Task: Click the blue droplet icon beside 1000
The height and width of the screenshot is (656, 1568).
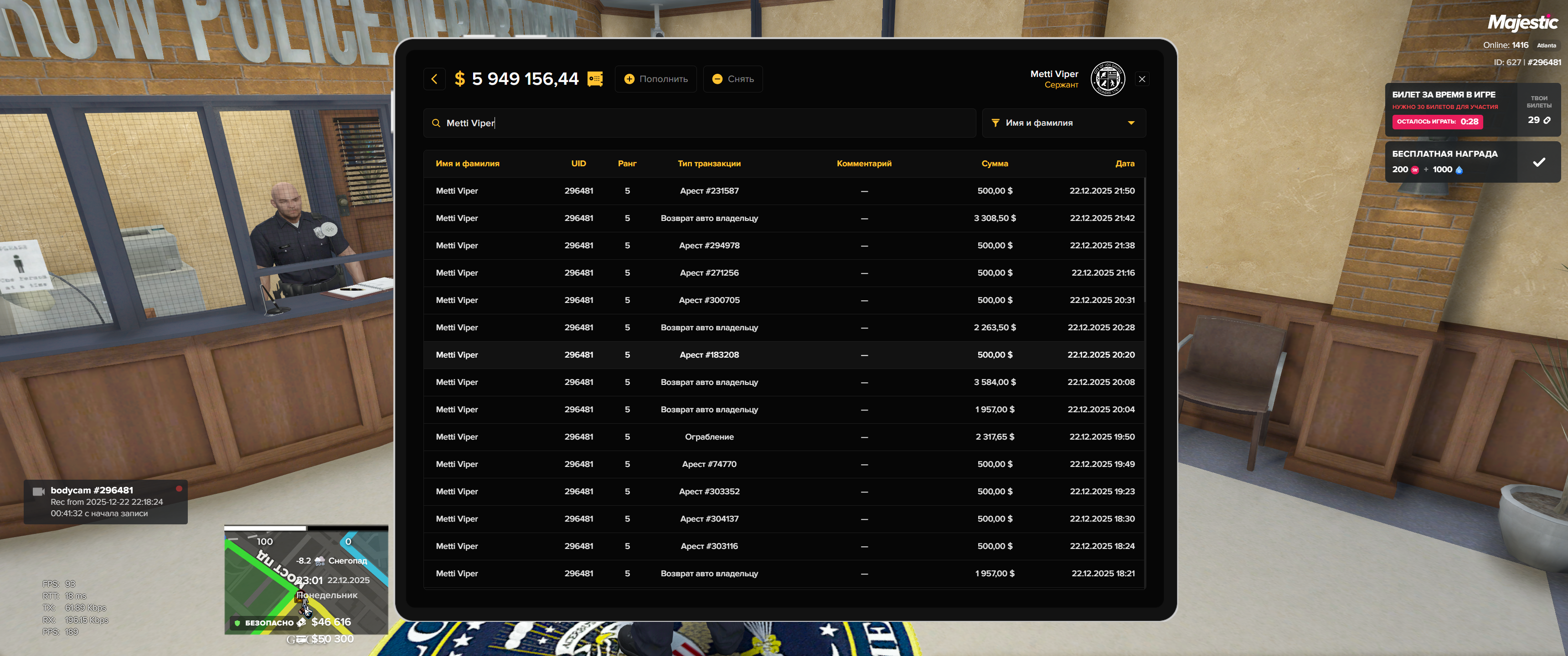Action: (x=1459, y=170)
